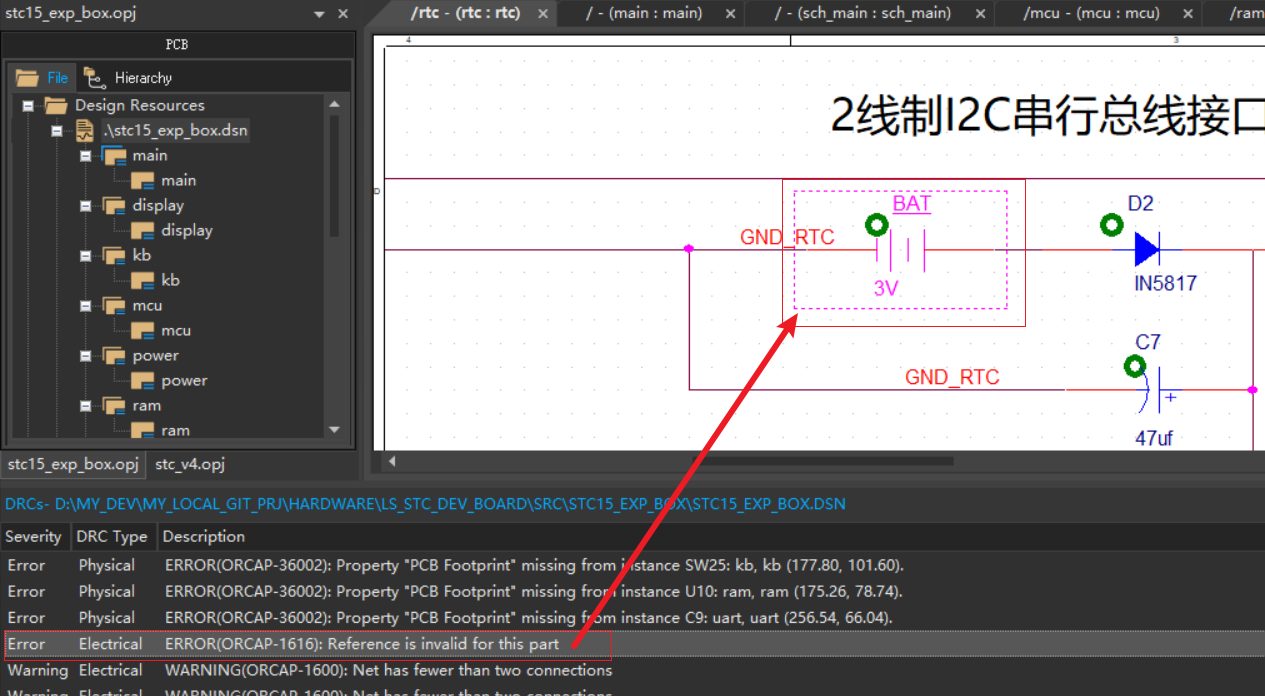1265x696 pixels.
Task: Open the project panel dropdown arrow
Action: (319, 14)
